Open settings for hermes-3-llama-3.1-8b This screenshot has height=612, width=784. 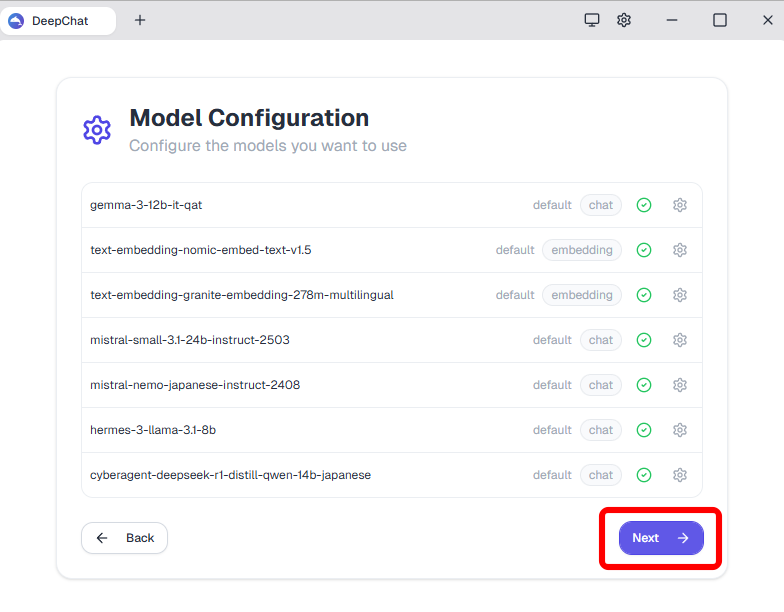pyautogui.click(x=680, y=430)
